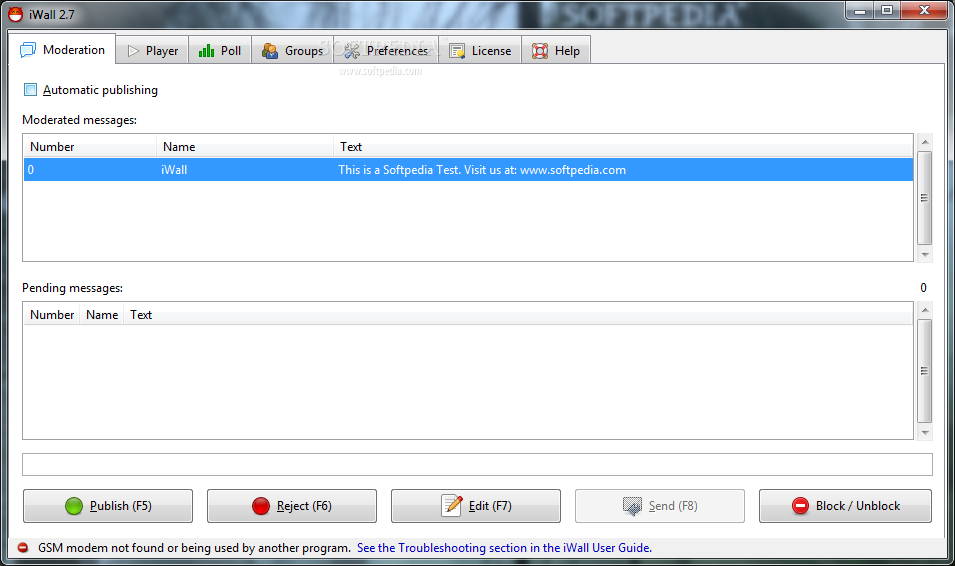Click the Publish (F5) button

point(108,506)
